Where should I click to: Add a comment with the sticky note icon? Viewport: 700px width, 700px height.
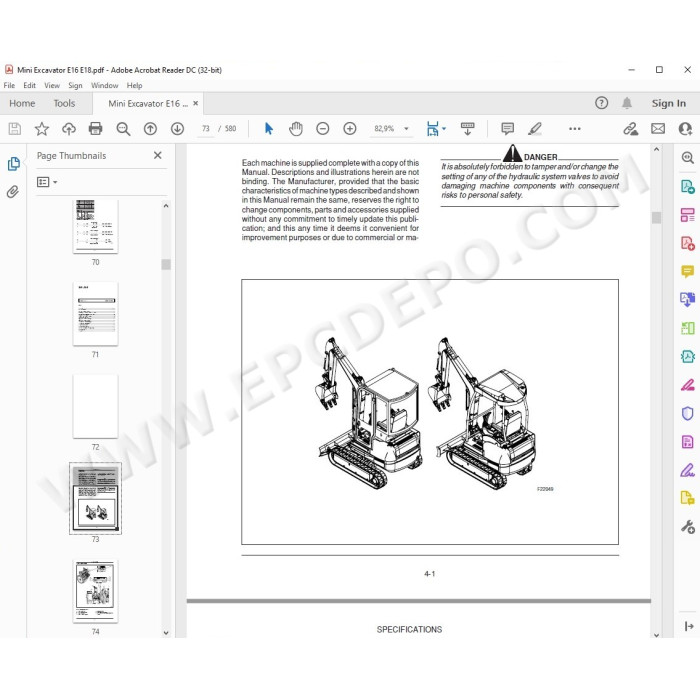pos(508,129)
